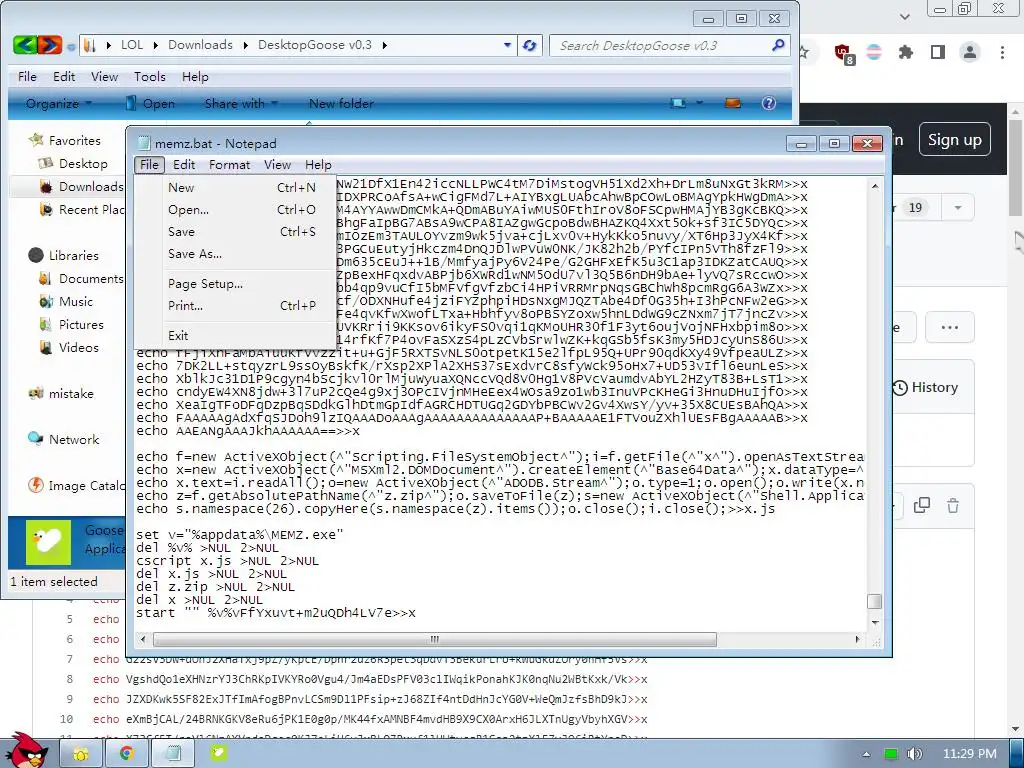Open the Tools menu in Explorer

click(x=150, y=76)
